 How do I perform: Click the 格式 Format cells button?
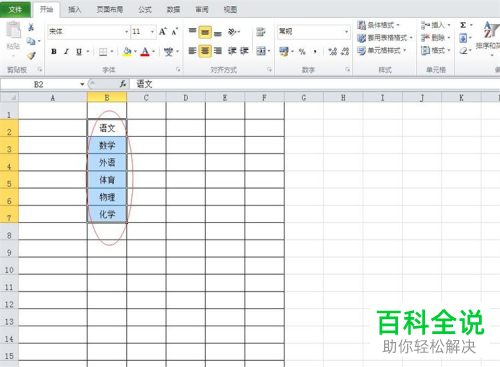(435, 50)
